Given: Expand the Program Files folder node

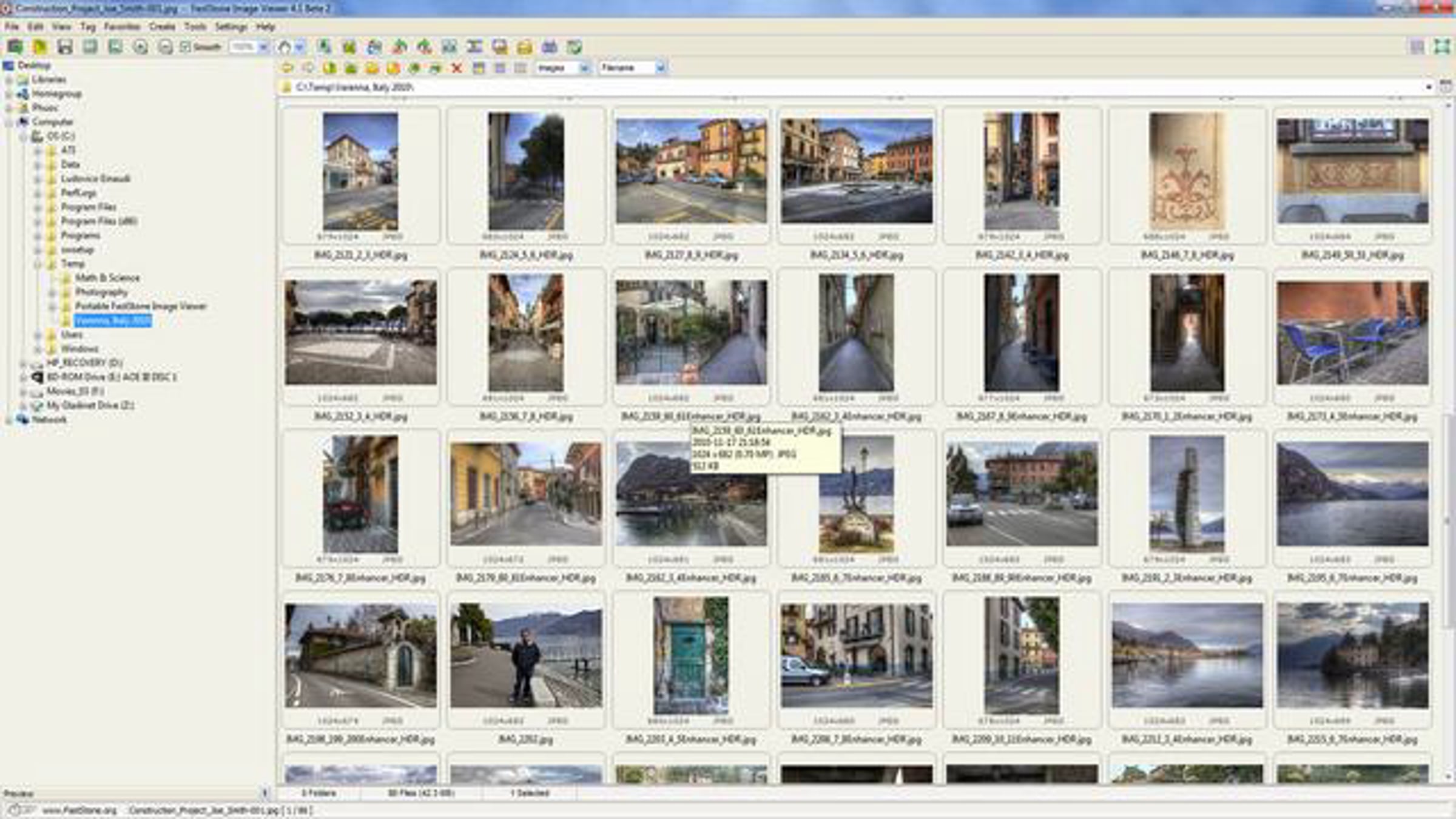Looking at the screenshot, I should 38,207.
